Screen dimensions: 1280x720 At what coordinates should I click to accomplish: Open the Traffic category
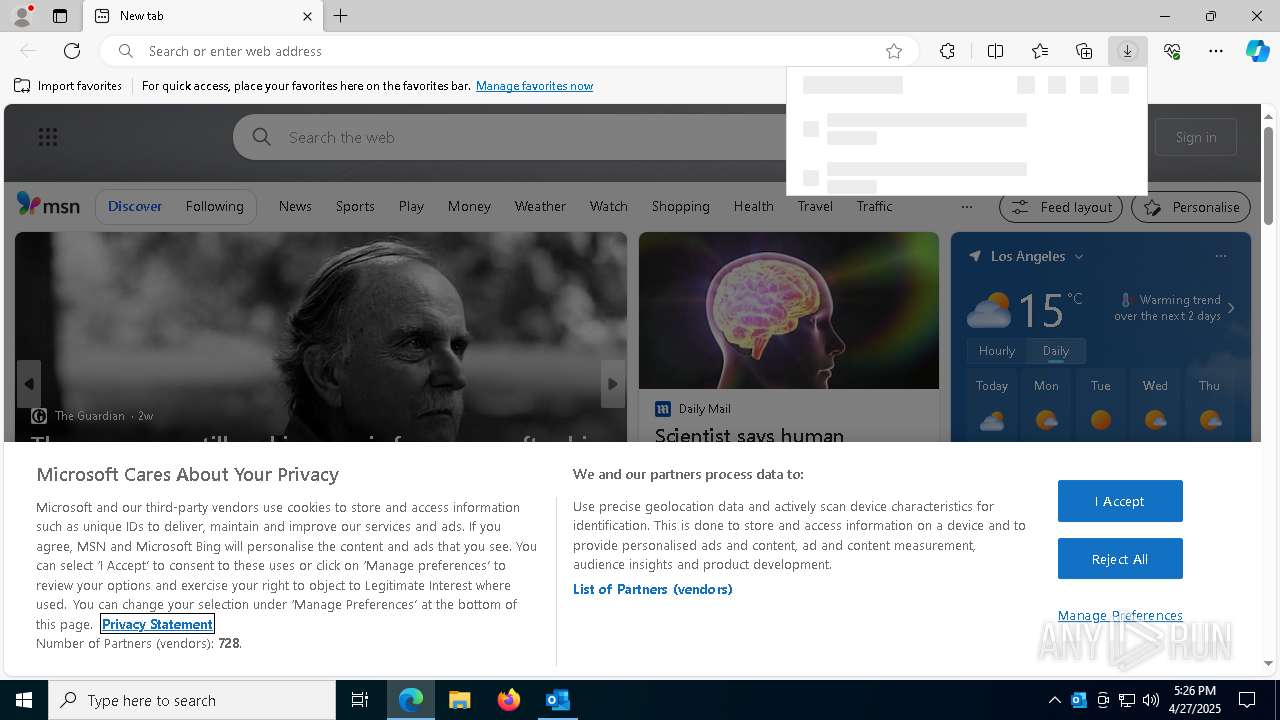874,206
